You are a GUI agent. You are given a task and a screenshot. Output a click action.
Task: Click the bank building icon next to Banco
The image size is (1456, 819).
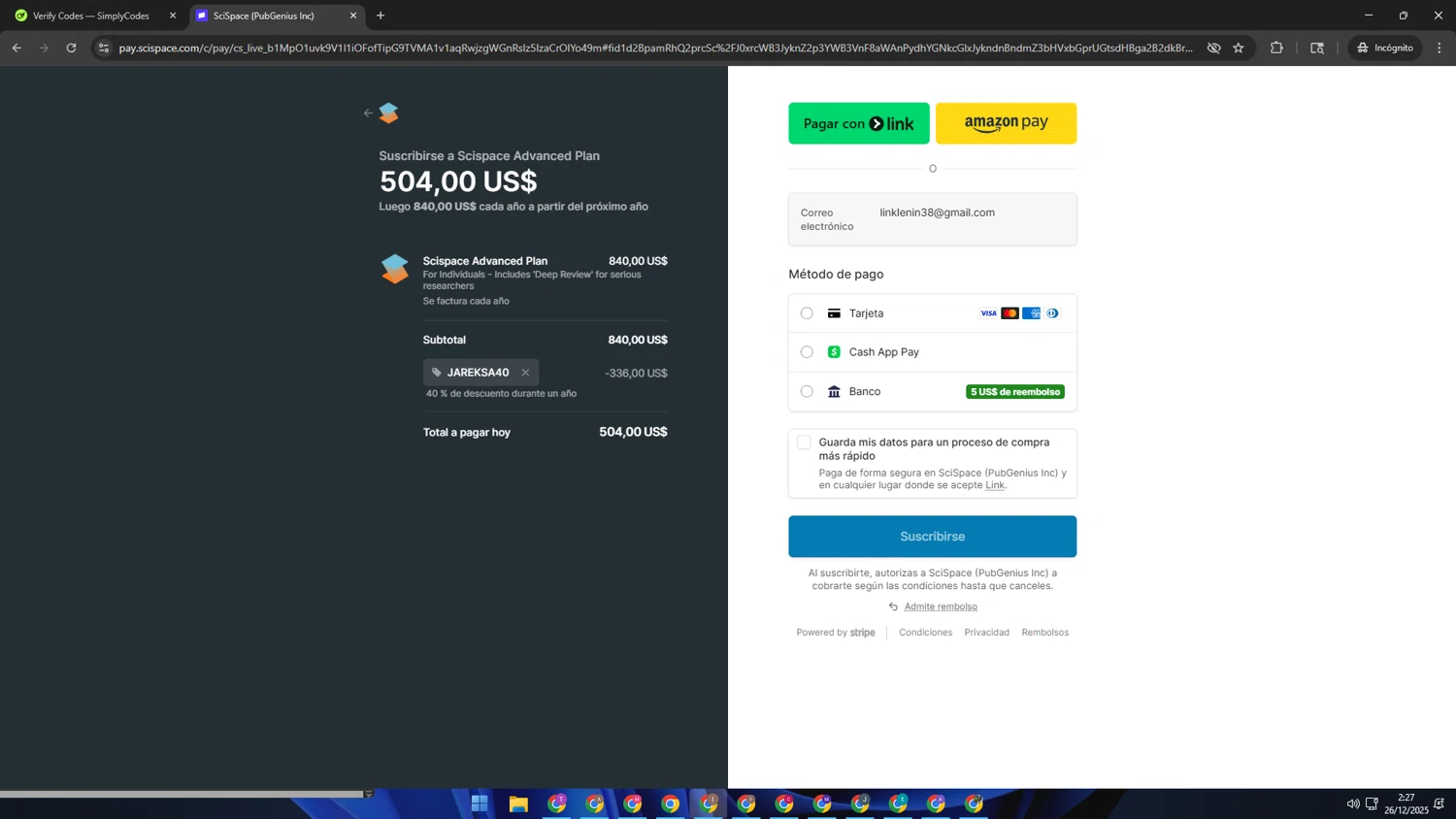[834, 392]
